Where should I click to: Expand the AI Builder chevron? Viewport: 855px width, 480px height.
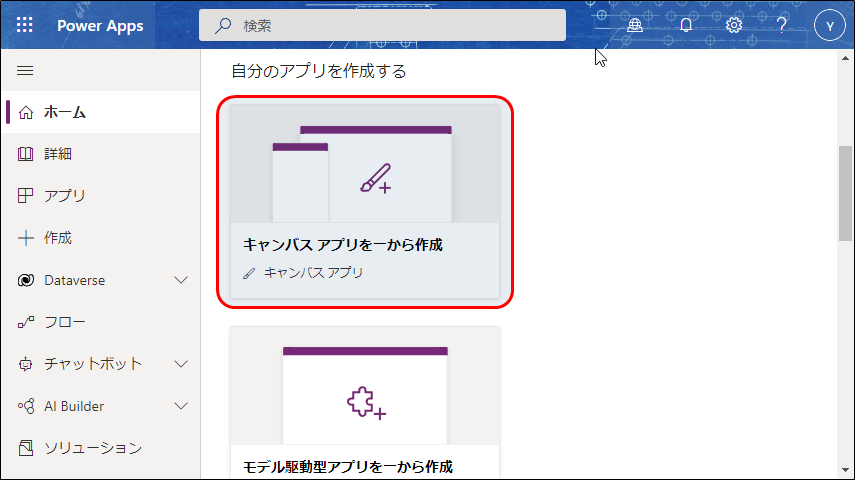click(x=181, y=406)
